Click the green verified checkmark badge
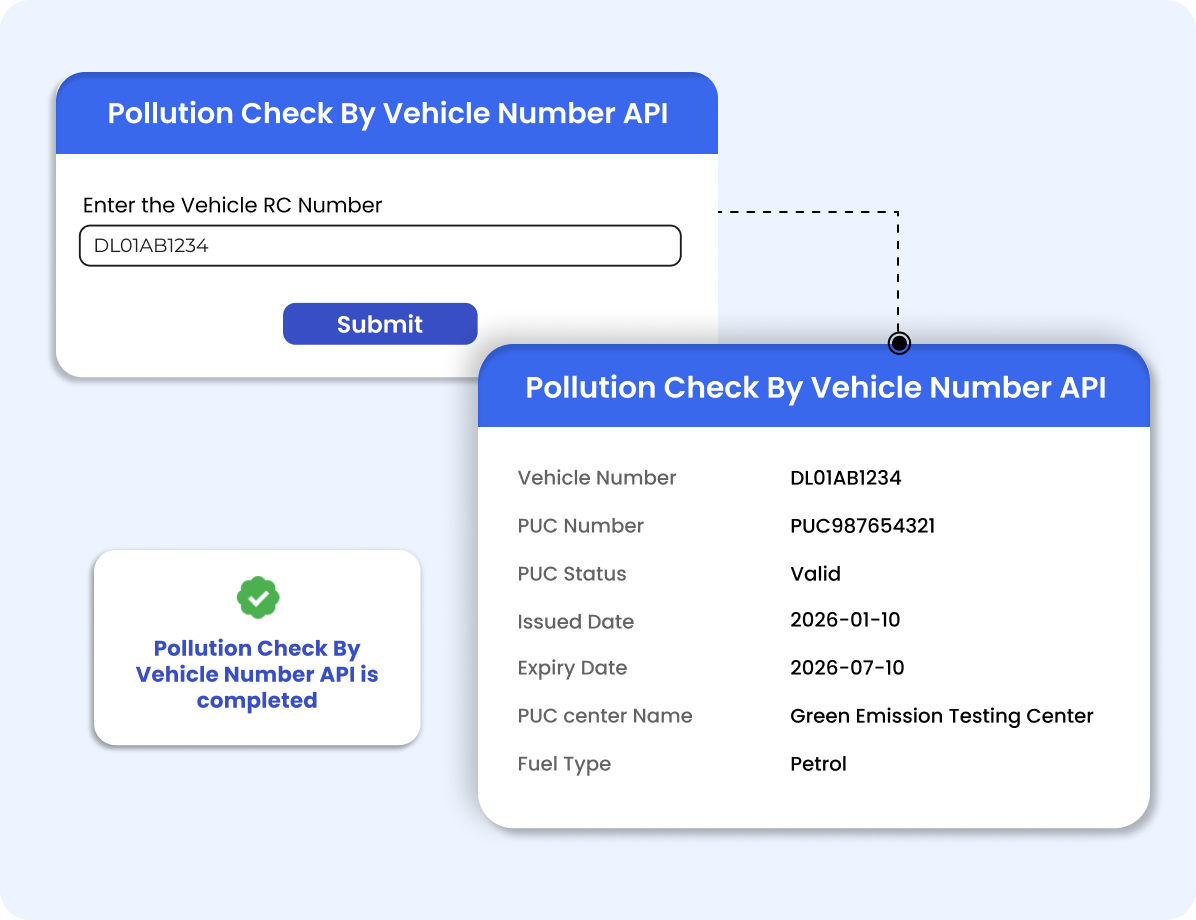Viewport: 1196px width, 920px height. tap(257, 598)
